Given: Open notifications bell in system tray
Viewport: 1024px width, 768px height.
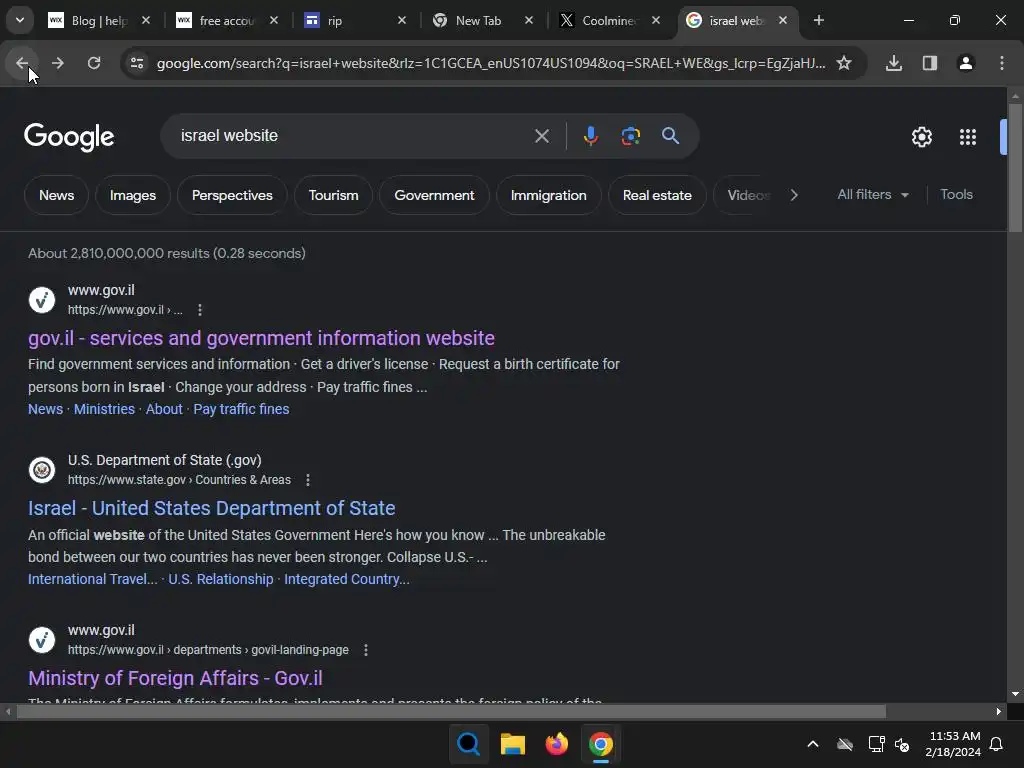Looking at the screenshot, I should tap(996, 744).
